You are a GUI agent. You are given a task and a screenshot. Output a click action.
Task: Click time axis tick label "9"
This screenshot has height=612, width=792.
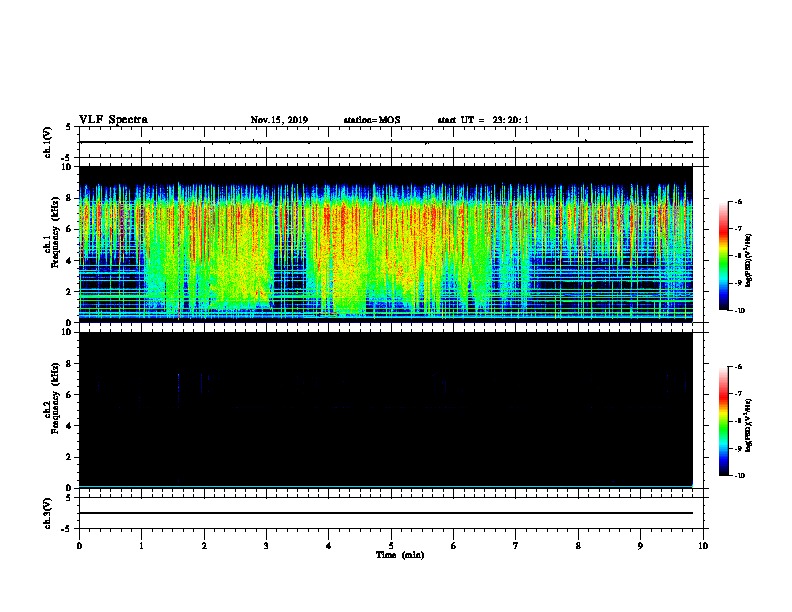(x=640, y=546)
